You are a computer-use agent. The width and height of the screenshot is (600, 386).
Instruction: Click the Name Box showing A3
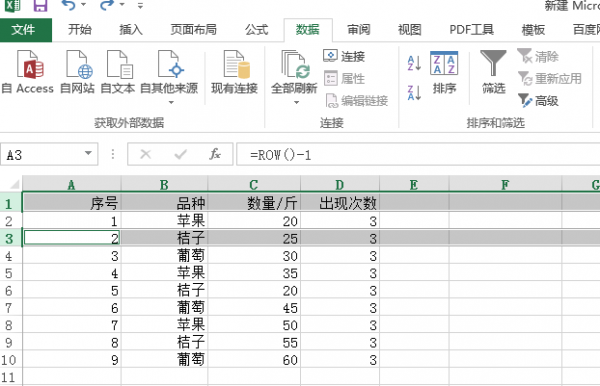click(41, 155)
